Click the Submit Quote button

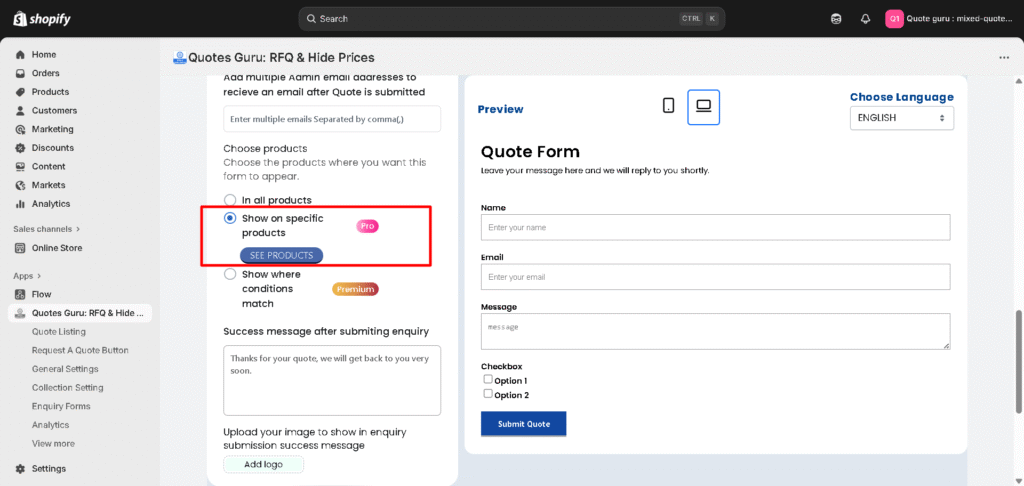pos(523,424)
